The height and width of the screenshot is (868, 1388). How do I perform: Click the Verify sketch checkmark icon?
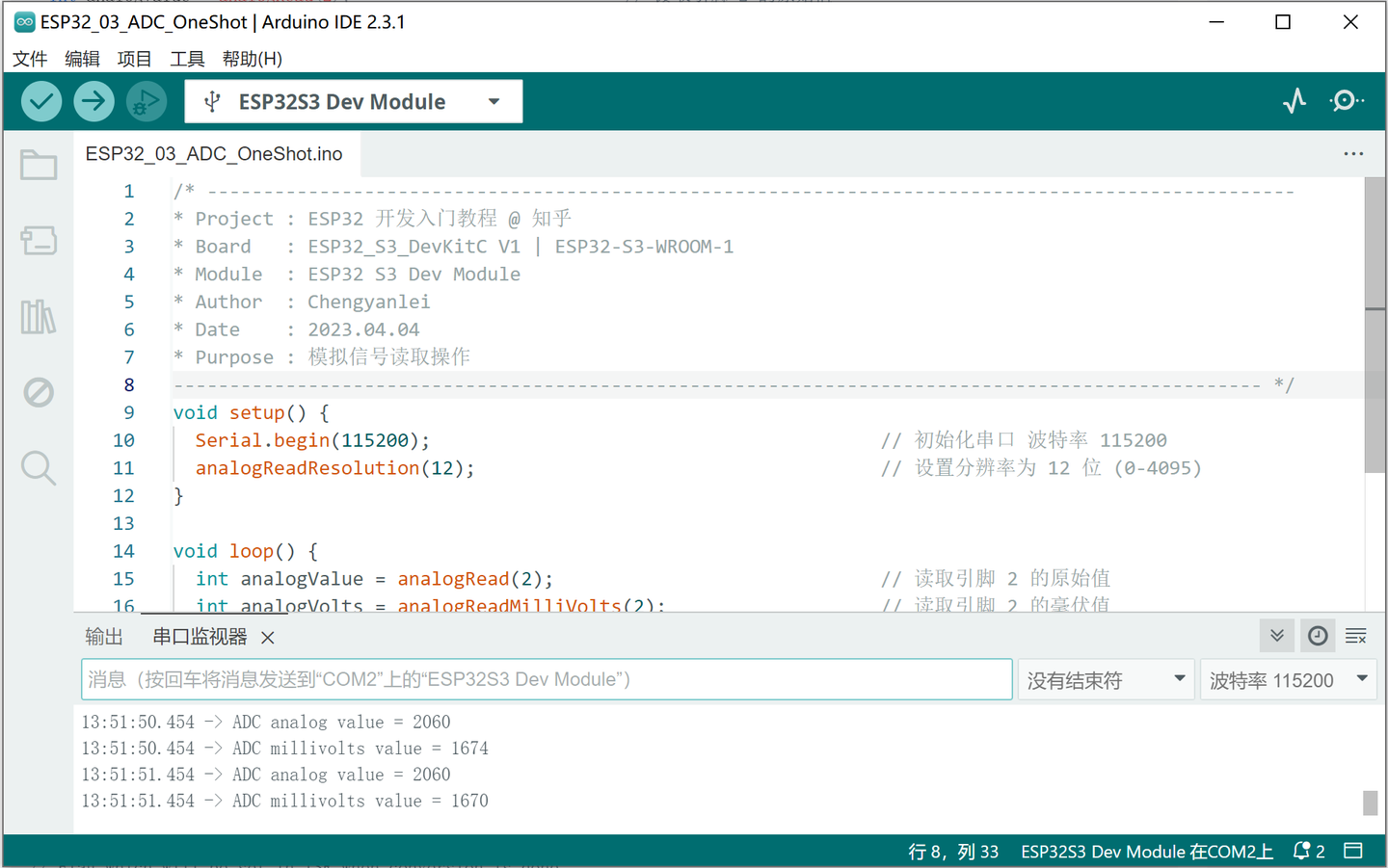(41, 100)
